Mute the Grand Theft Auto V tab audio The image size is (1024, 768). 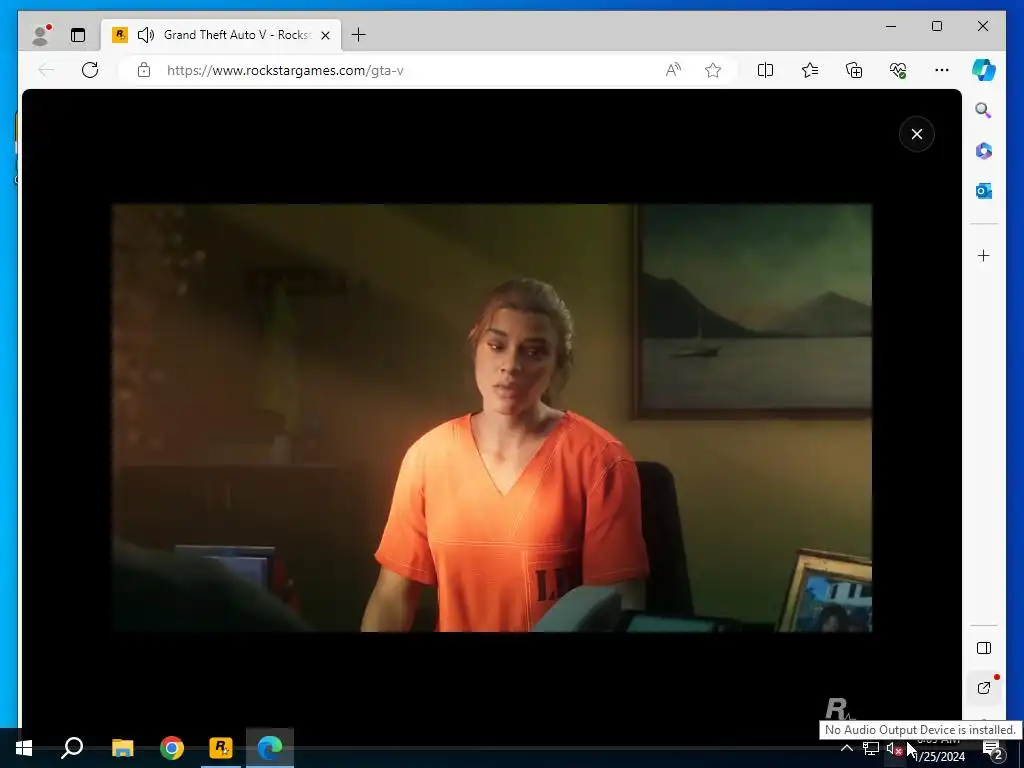click(146, 35)
